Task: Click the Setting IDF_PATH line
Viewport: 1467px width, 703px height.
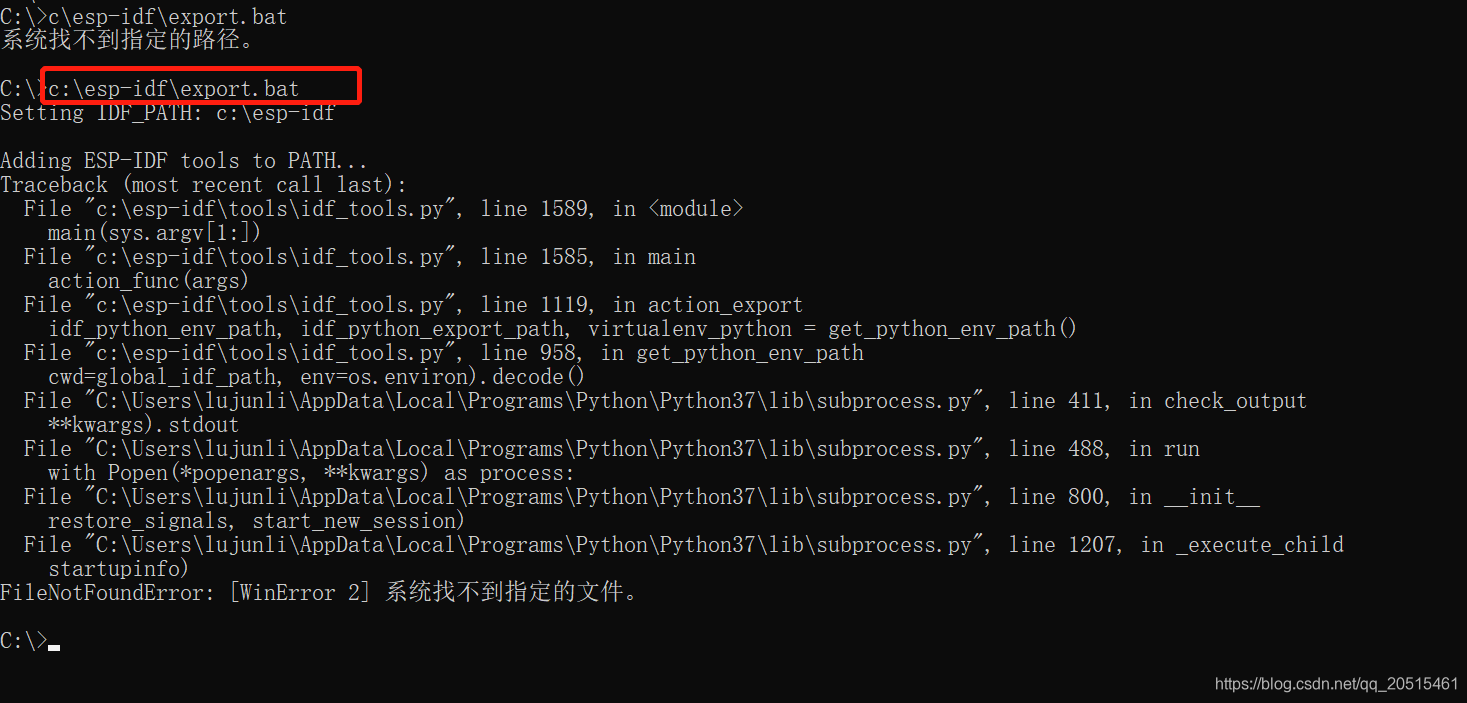Action: [167, 113]
